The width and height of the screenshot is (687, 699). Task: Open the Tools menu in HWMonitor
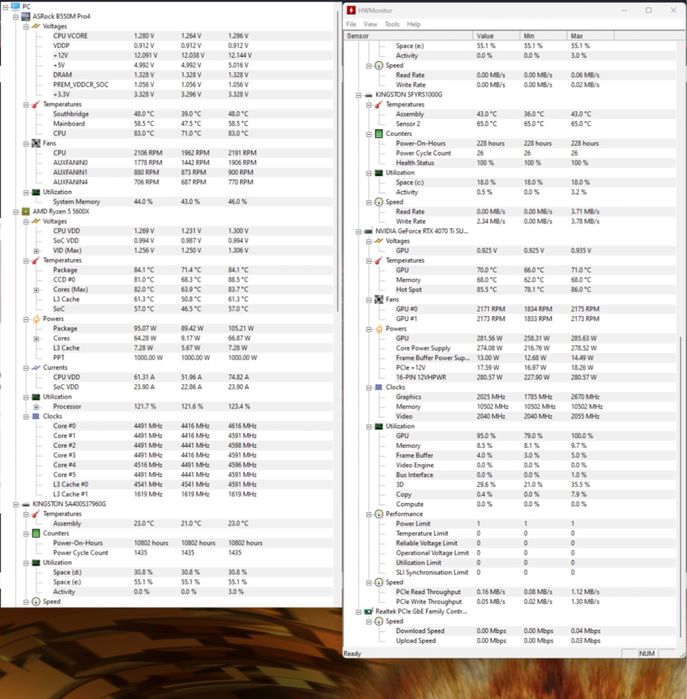pyautogui.click(x=392, y=24)
